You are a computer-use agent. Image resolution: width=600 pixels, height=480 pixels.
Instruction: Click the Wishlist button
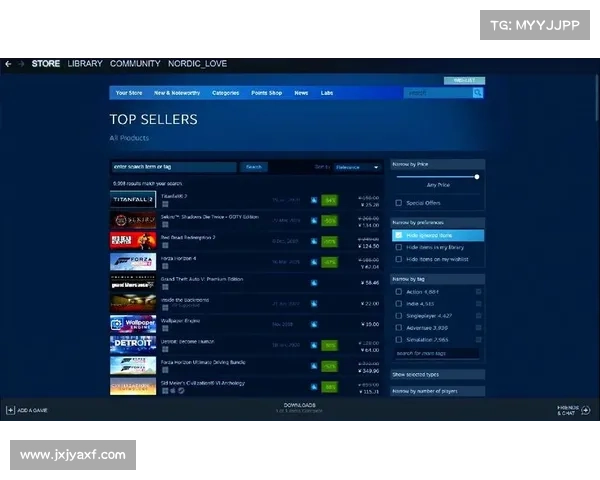464,80
